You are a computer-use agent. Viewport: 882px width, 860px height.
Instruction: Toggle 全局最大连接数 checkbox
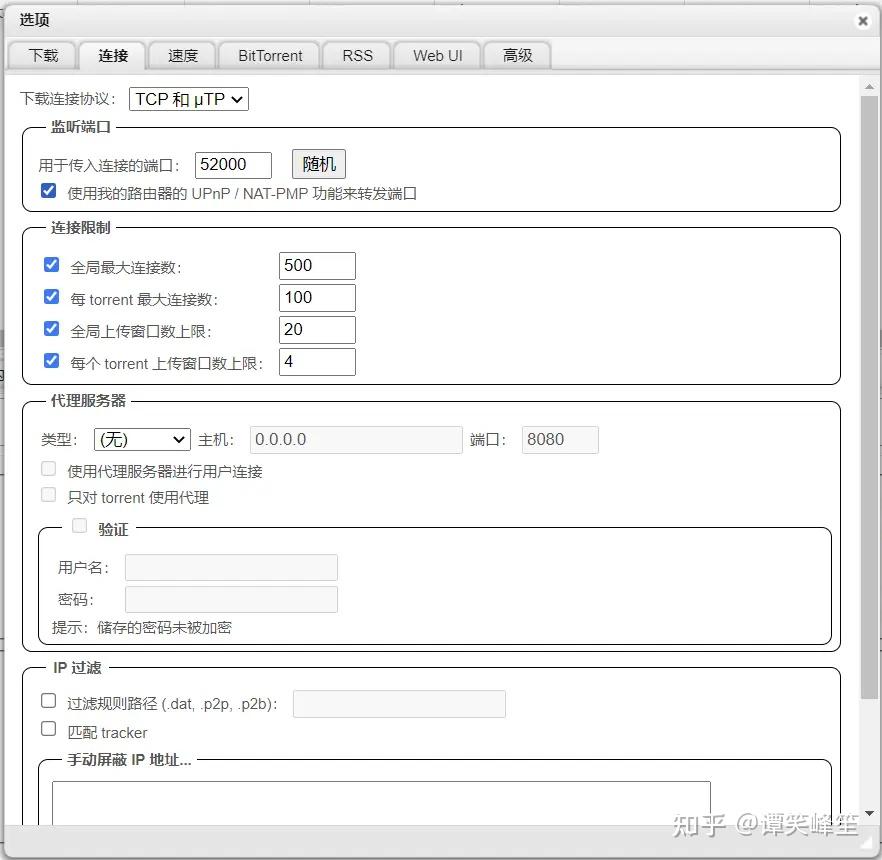51,264
